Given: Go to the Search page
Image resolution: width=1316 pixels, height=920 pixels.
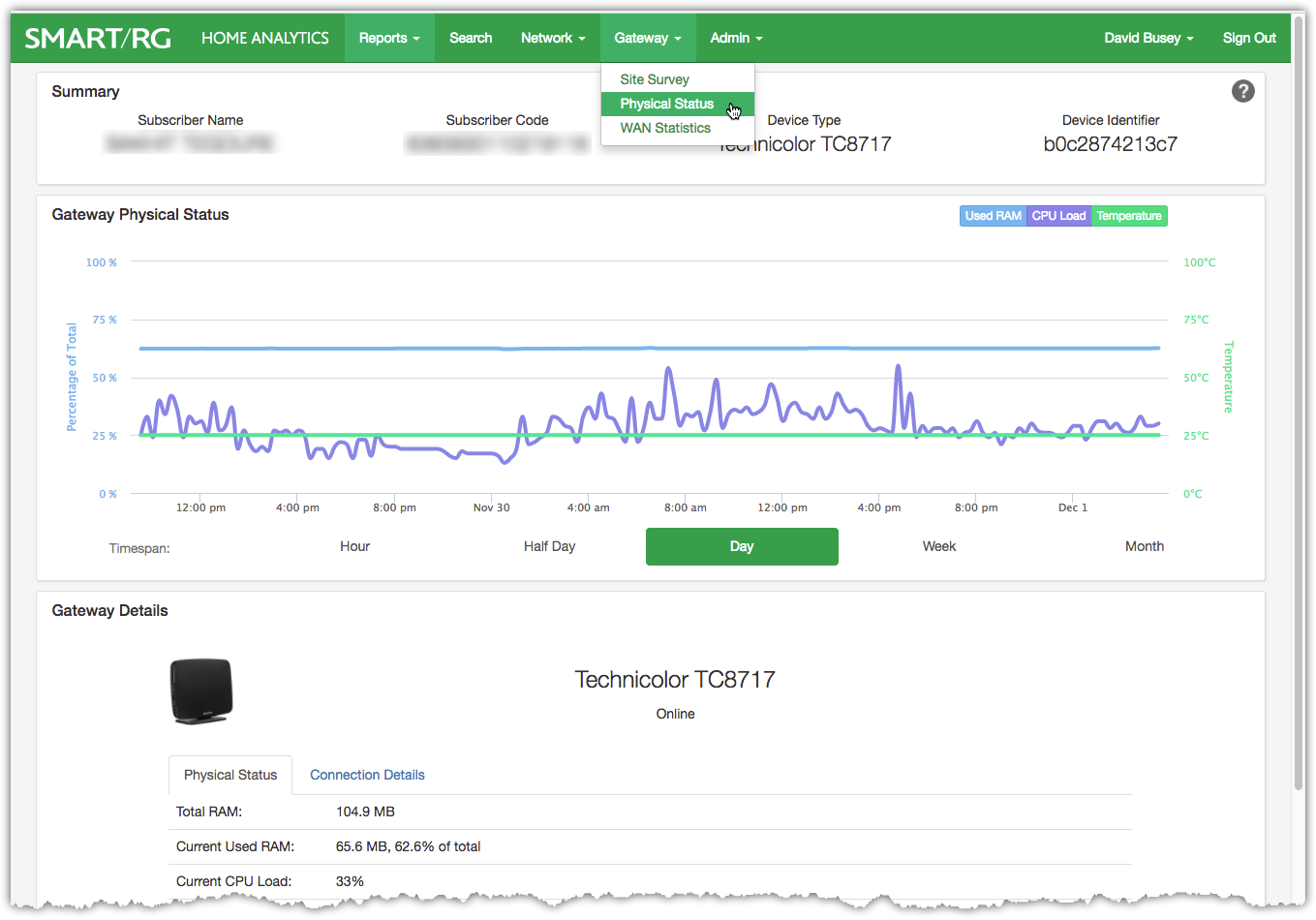Looking at the screenshot, I should (x=471, y=38).
